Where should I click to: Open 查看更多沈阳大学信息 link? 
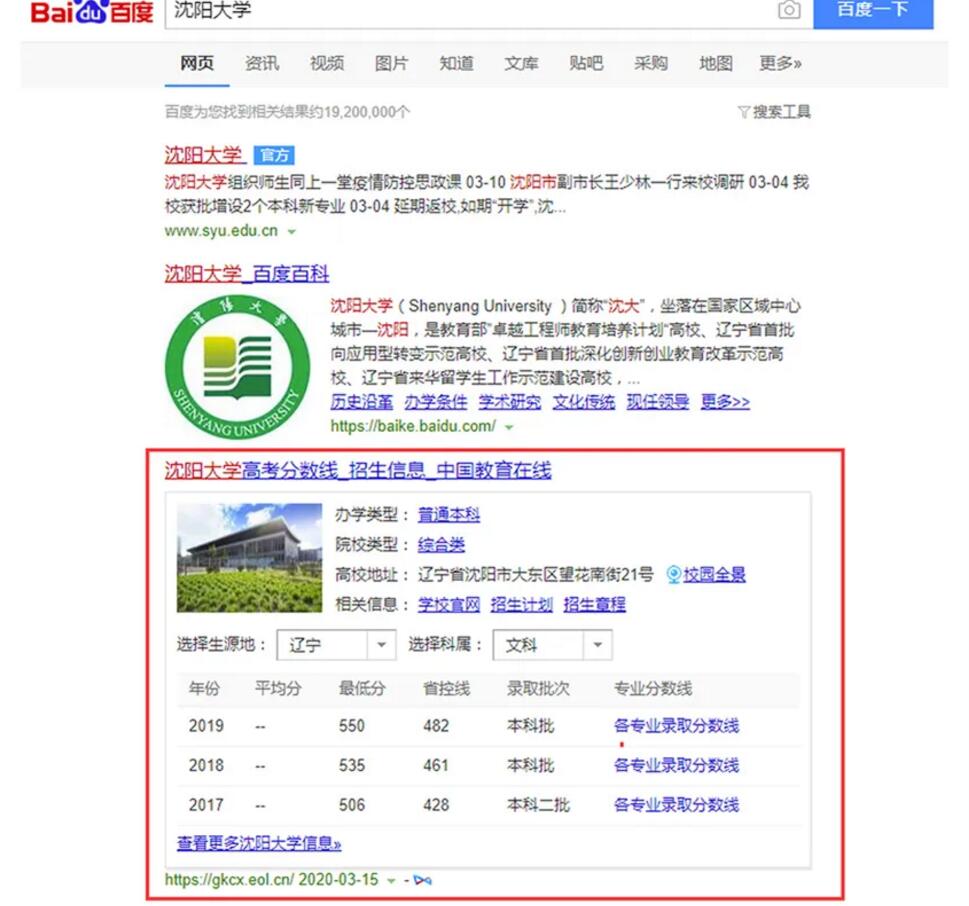click(x=259, y=843)
